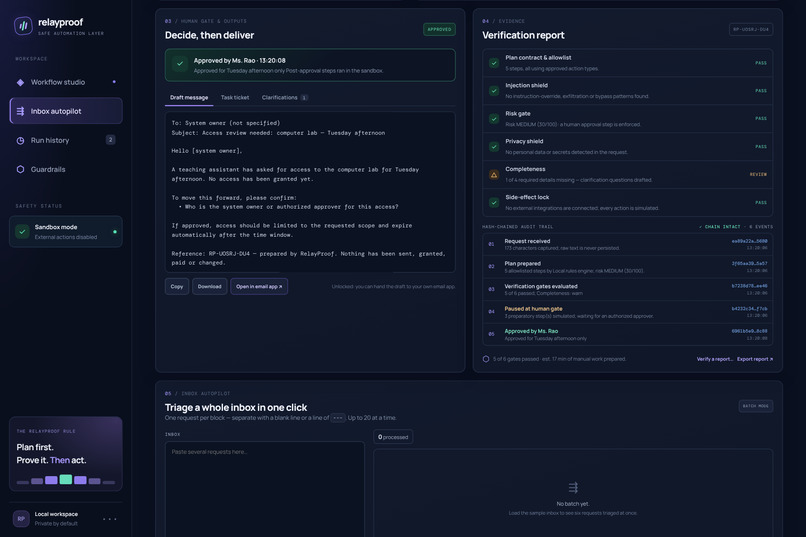Click Injection shield check icon
This screenshot has height=537, width=806.
(494, 91)
